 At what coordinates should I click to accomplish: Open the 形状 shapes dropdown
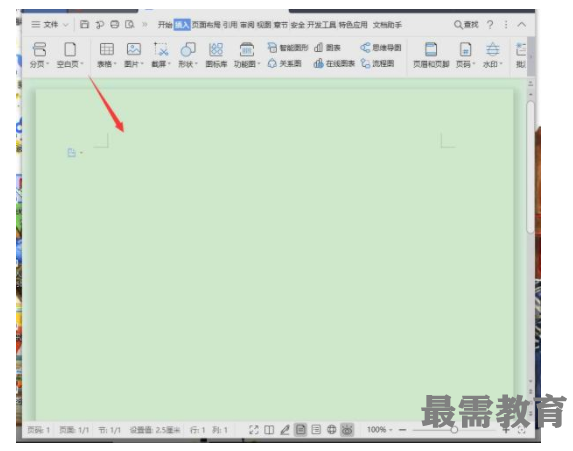(188, 55)
